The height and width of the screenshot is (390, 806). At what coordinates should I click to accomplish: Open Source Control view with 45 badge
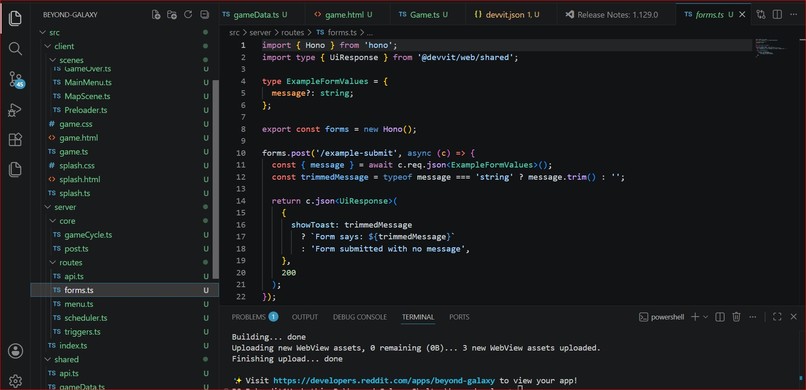click(x=16, y=80)
